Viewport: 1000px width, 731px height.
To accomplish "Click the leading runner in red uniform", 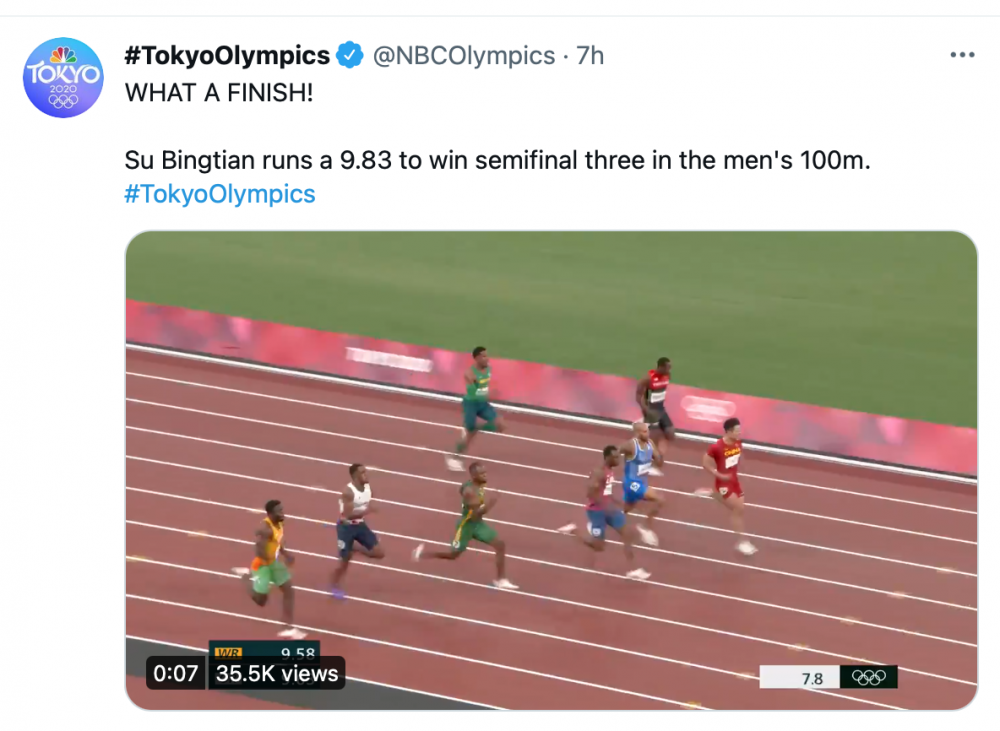I will click(727, 475).
